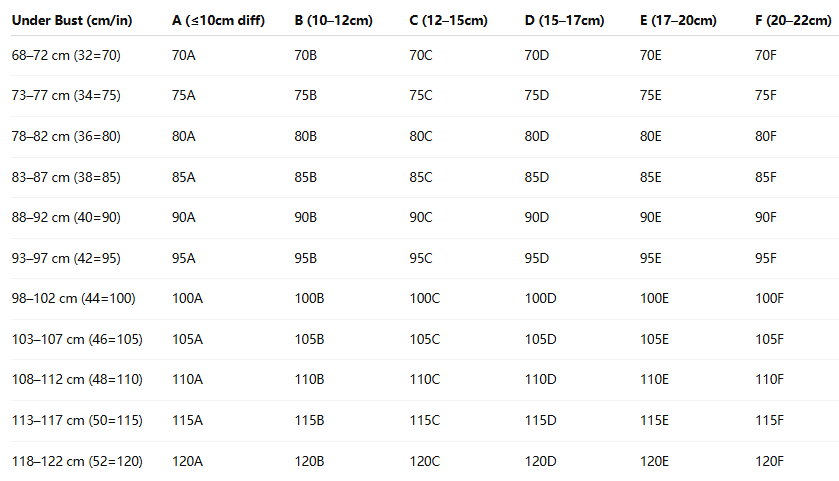
Task: Click the 95F size cell
Action: (766, 258)
